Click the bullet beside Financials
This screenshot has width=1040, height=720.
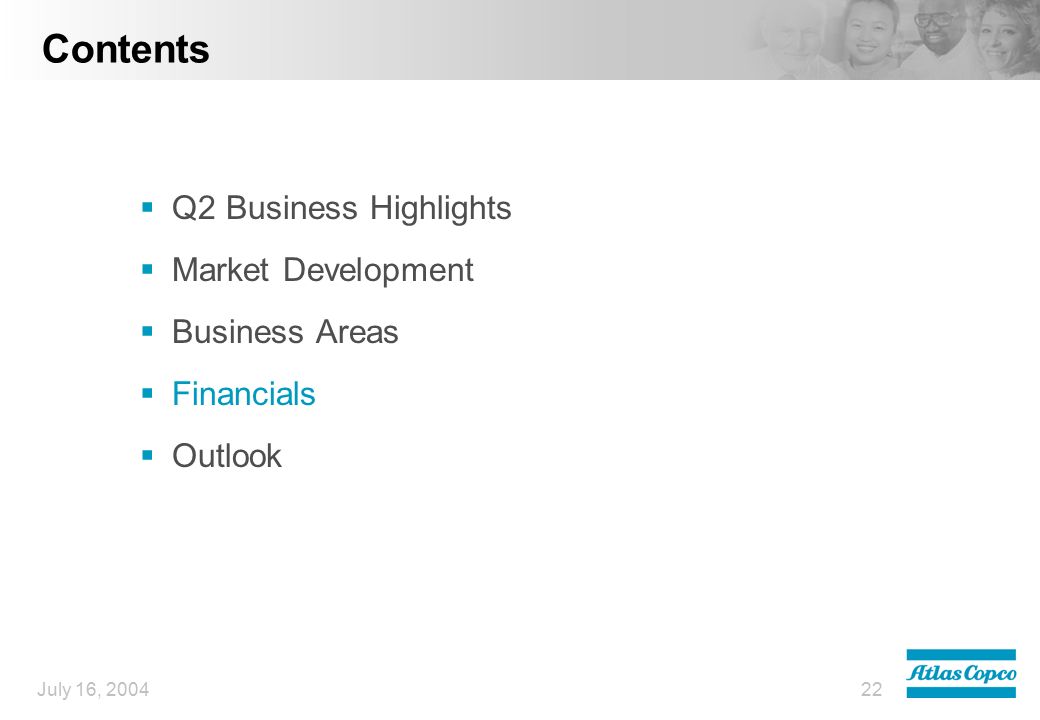[147, 394]
